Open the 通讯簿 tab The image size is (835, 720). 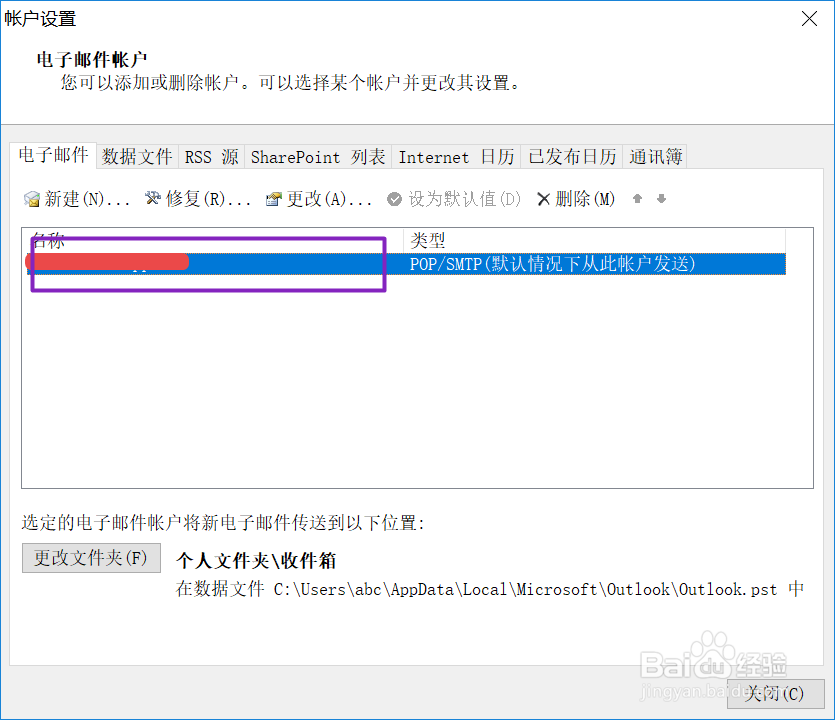(x=655, y=157)
